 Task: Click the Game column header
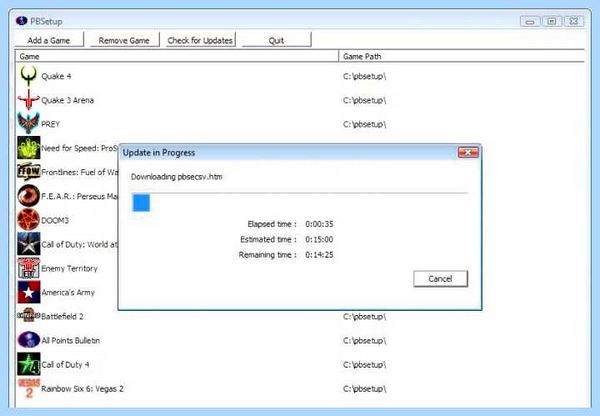click(x=177, y=56)
